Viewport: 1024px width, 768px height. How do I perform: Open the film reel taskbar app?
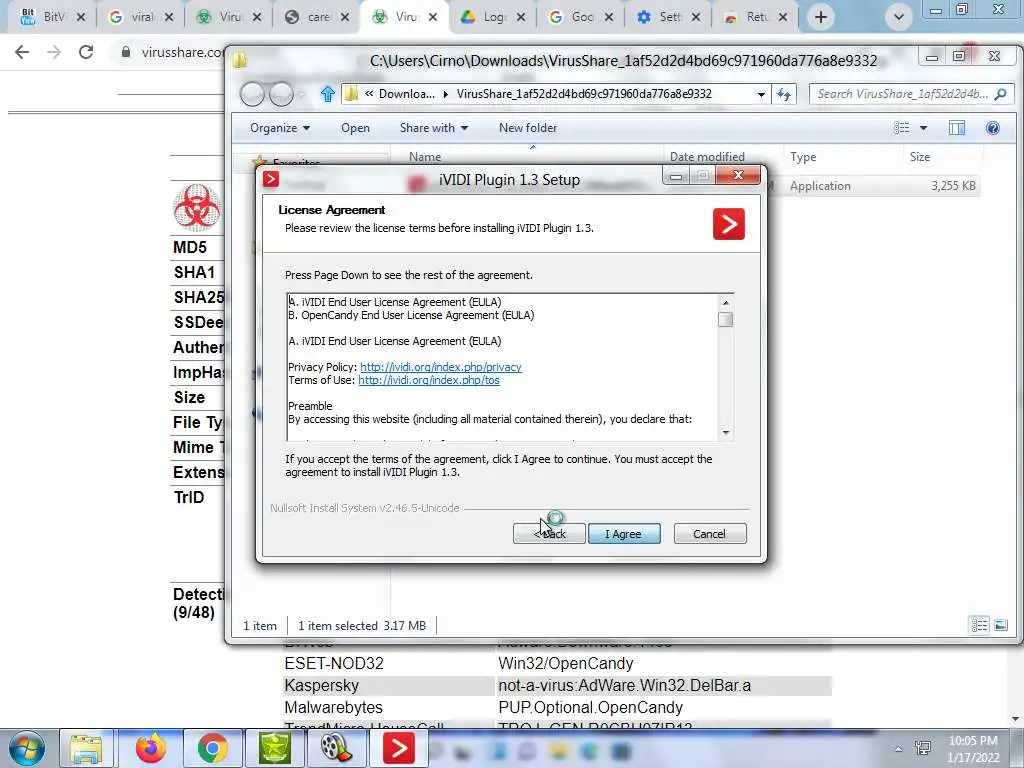click(336, 748)
